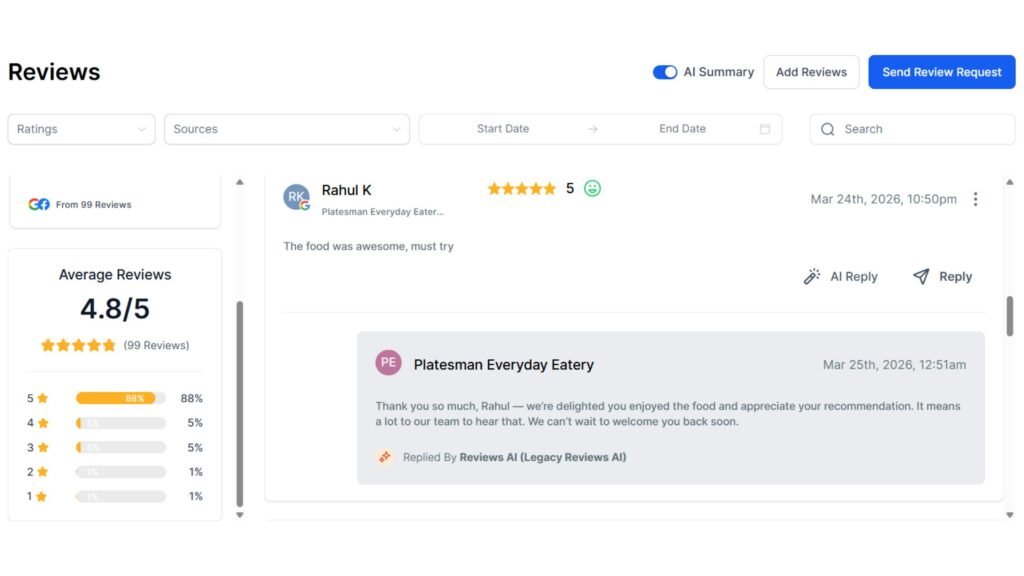Click the Google icon on the reviews source card
Viewport: 1024px width, 576px height.
click(x=34, y=204)
